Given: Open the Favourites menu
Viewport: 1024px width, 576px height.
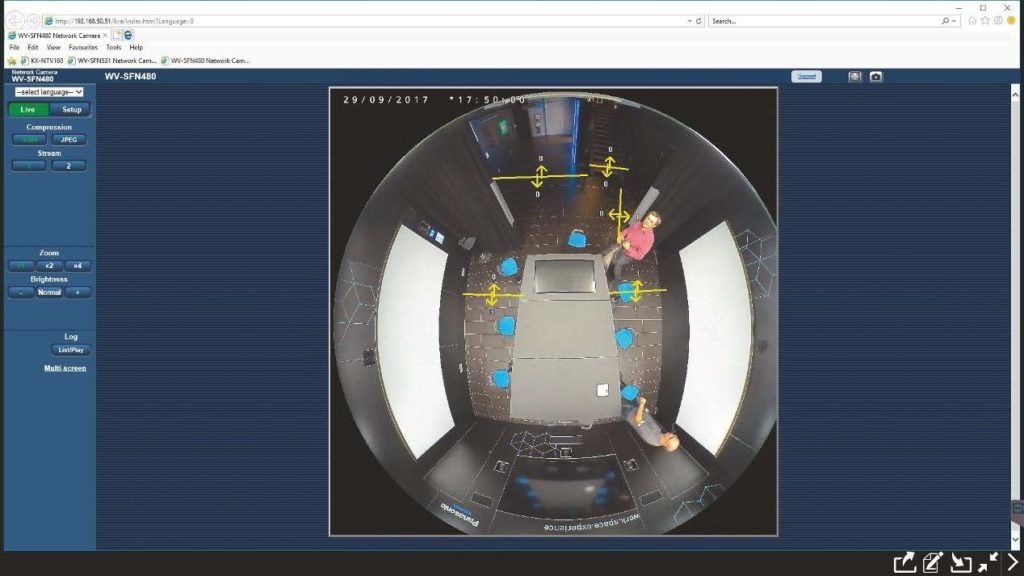Looking at the screenshot, I should coord(83,47).
